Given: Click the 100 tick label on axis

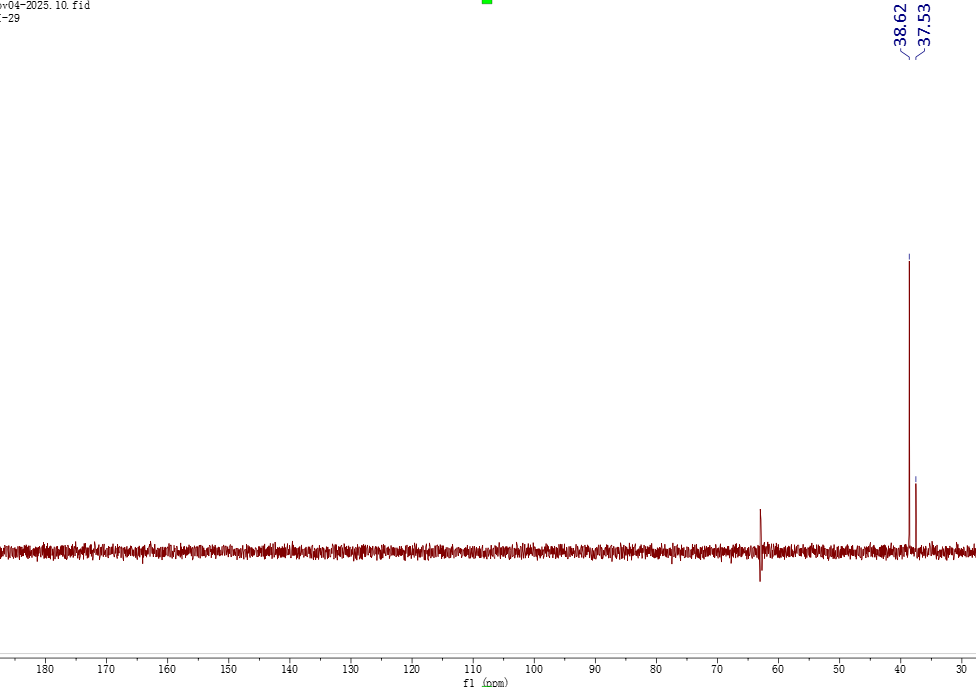Looking at the screenshot, I should click(x=534, y=669).
